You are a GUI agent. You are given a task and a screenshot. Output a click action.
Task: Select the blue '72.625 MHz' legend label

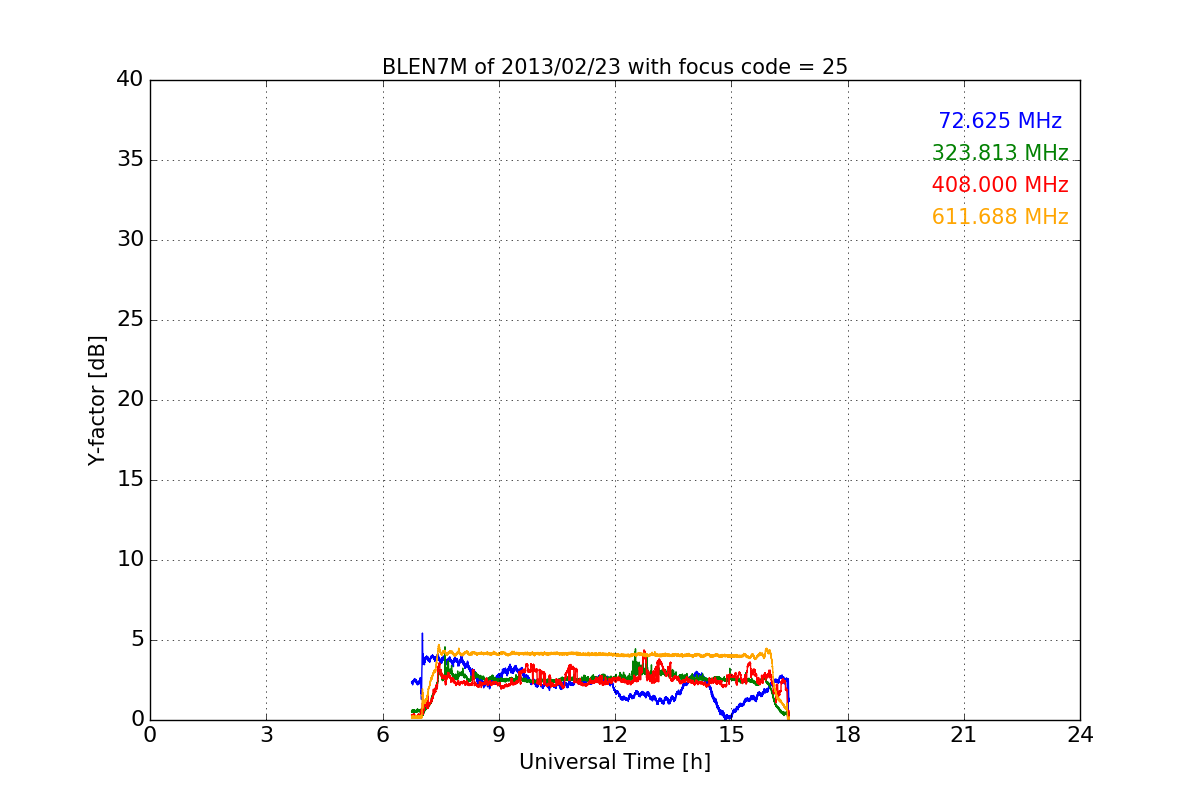tap(1000, 121)
